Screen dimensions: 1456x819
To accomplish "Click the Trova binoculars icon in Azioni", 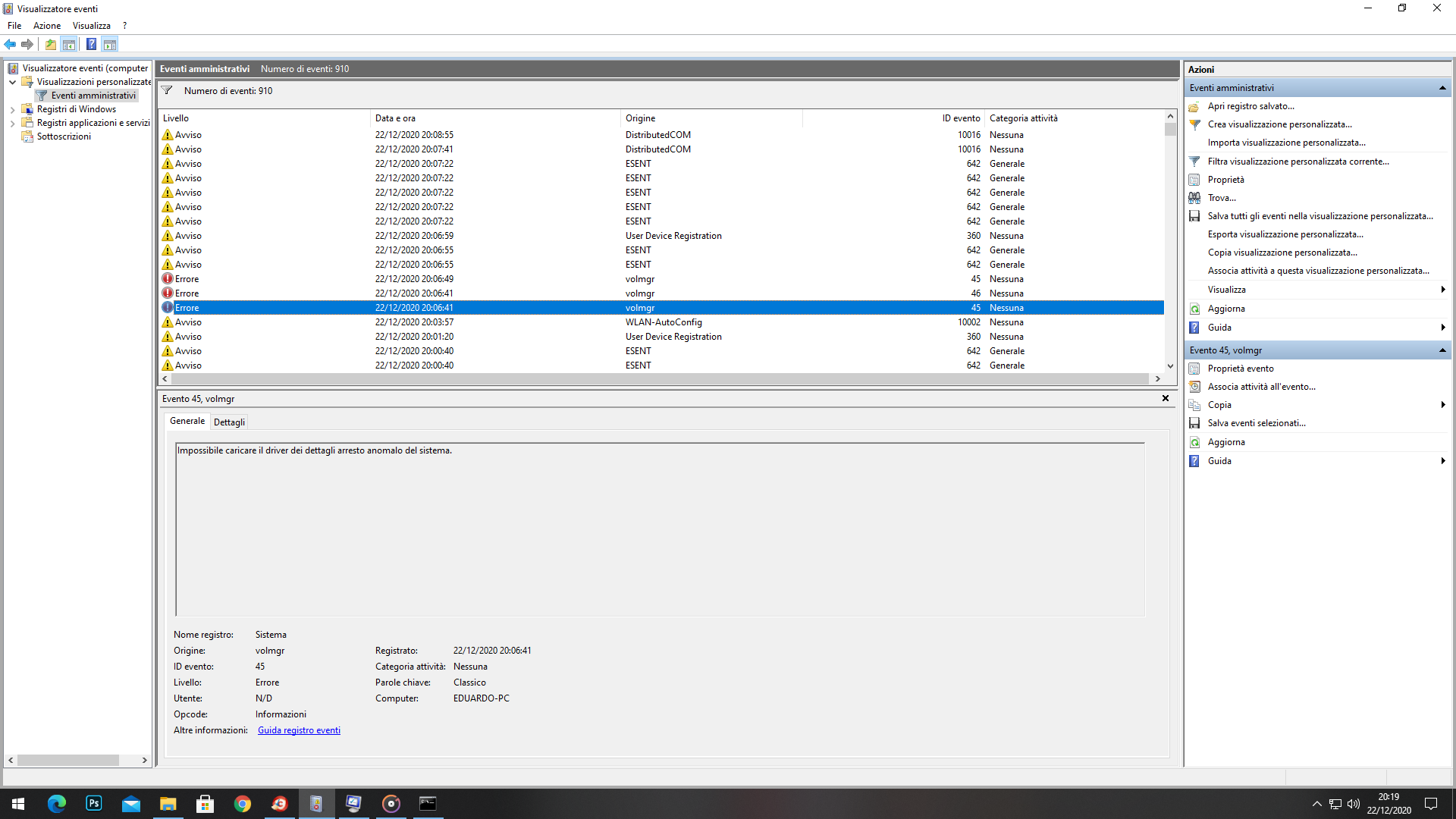I will click(1194, 198).
